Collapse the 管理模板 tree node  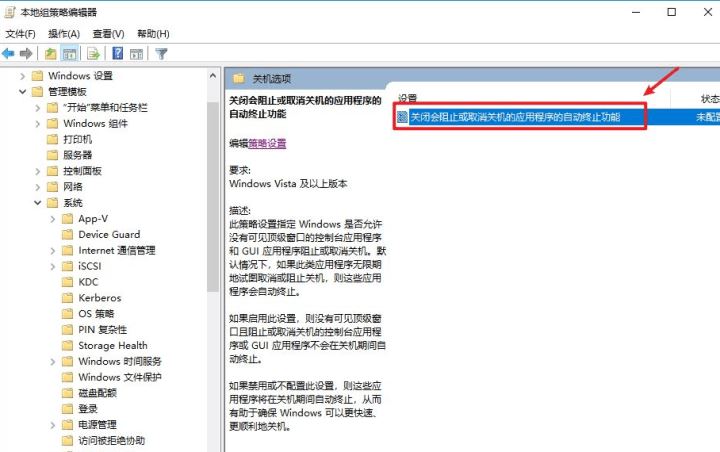click(x=22, y=92)
